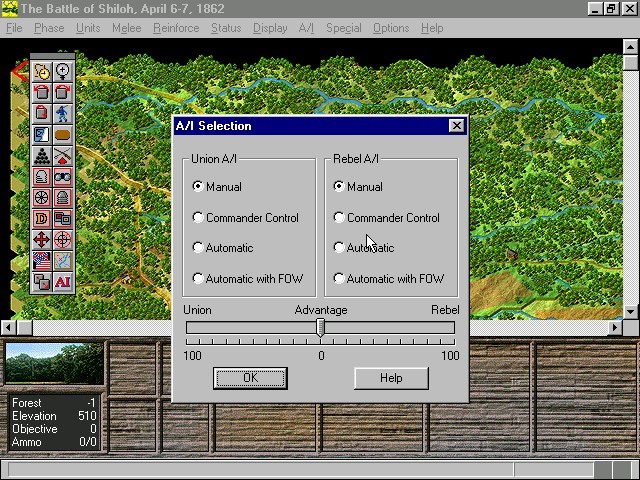Open the Special menu
This screenshot has height=480, width=640.
pos(344,28)
